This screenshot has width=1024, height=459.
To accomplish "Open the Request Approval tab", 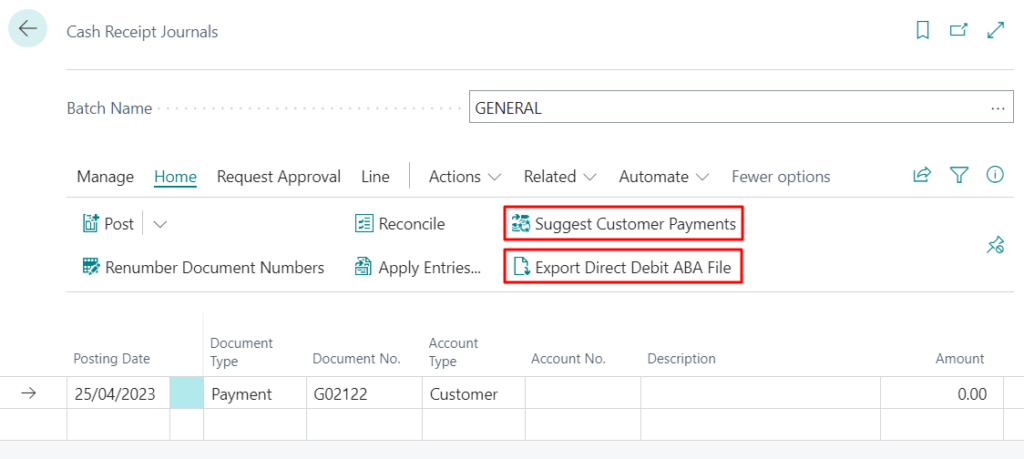I will [x=279, y=176].
